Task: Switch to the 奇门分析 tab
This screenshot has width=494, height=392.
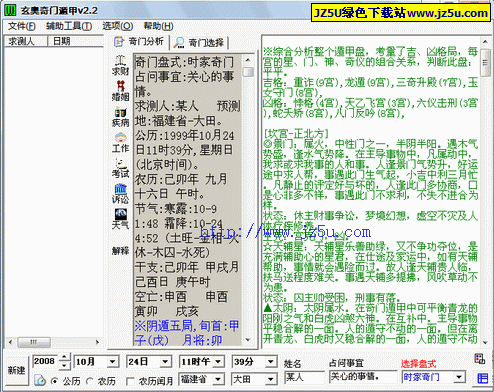Action: tap(140, 42)
